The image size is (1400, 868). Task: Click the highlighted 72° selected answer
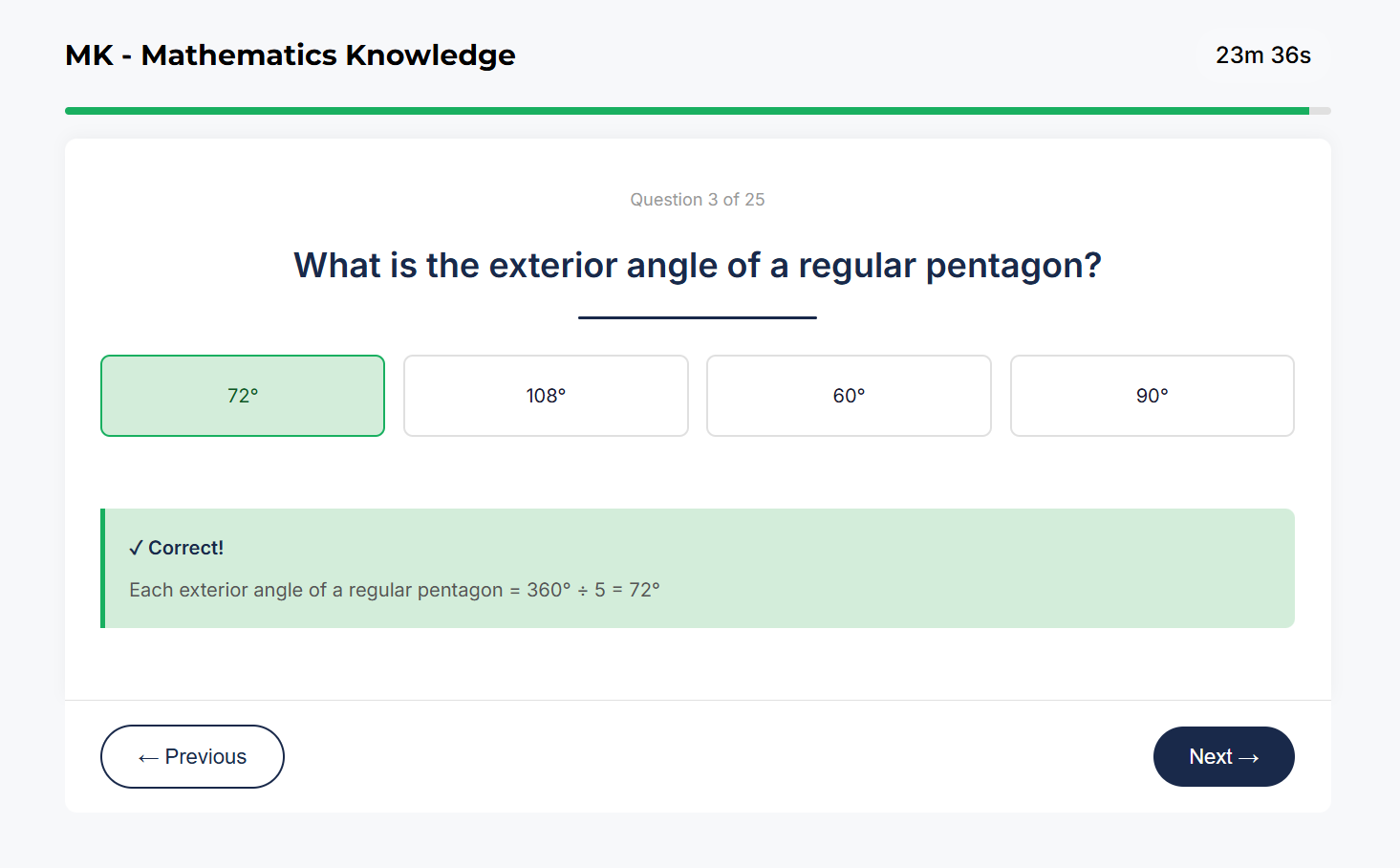[242, 395]
